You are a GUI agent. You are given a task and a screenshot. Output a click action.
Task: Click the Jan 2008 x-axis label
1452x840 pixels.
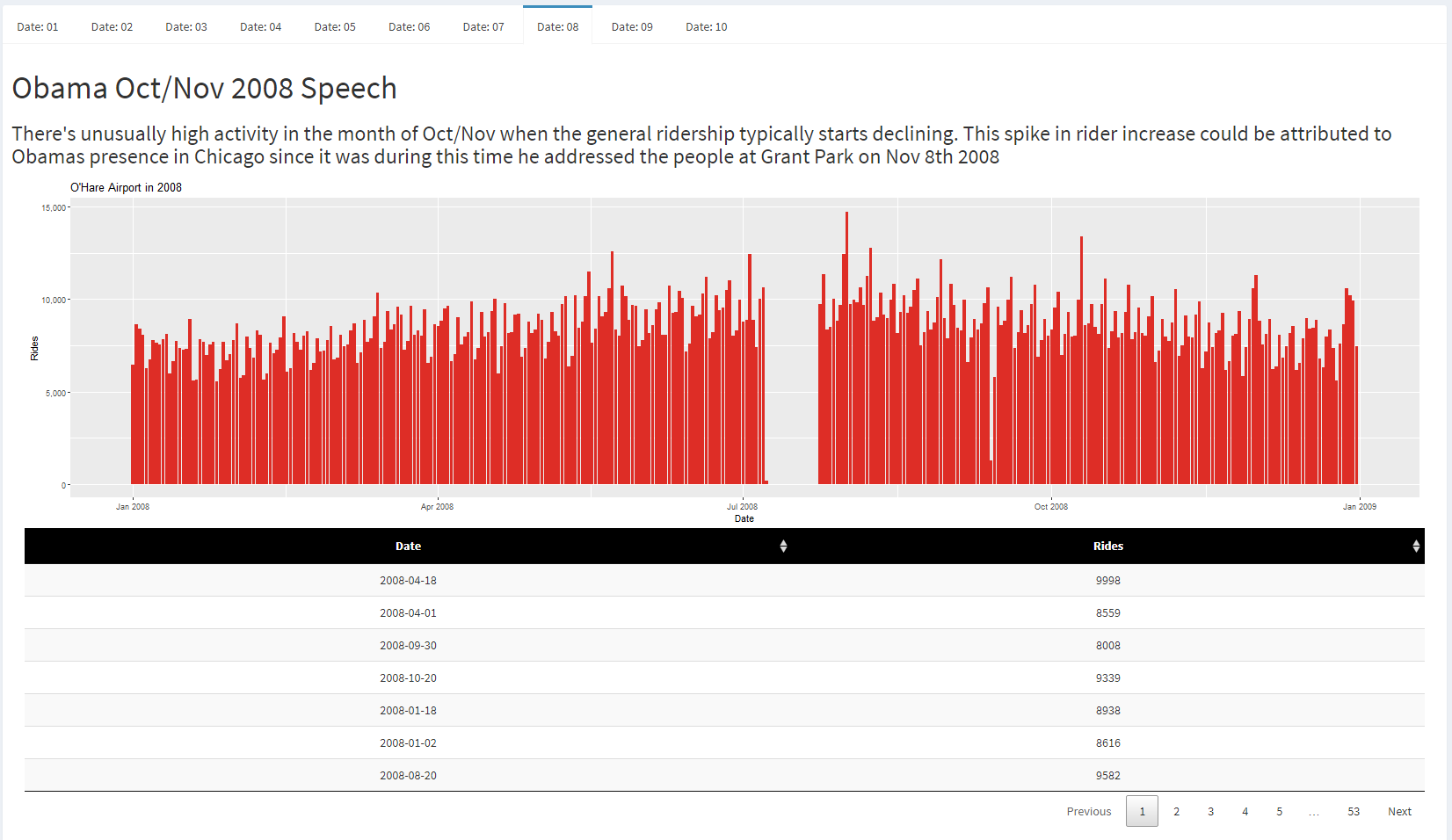pyautogui.click(x=133, y=507)
